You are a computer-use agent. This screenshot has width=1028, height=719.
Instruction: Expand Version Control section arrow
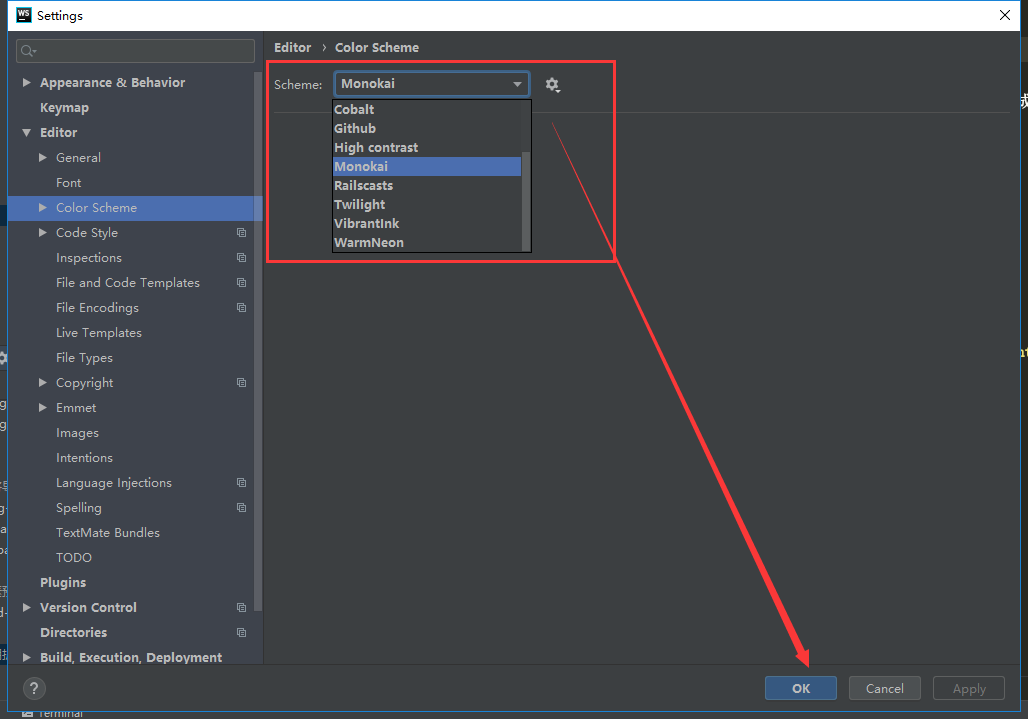27,608
